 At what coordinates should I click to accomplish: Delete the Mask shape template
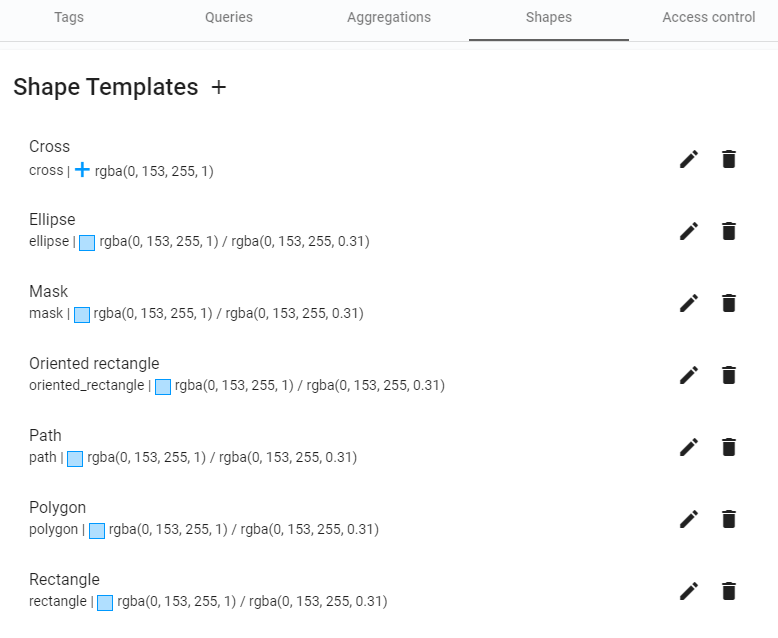tap(729, 303)
